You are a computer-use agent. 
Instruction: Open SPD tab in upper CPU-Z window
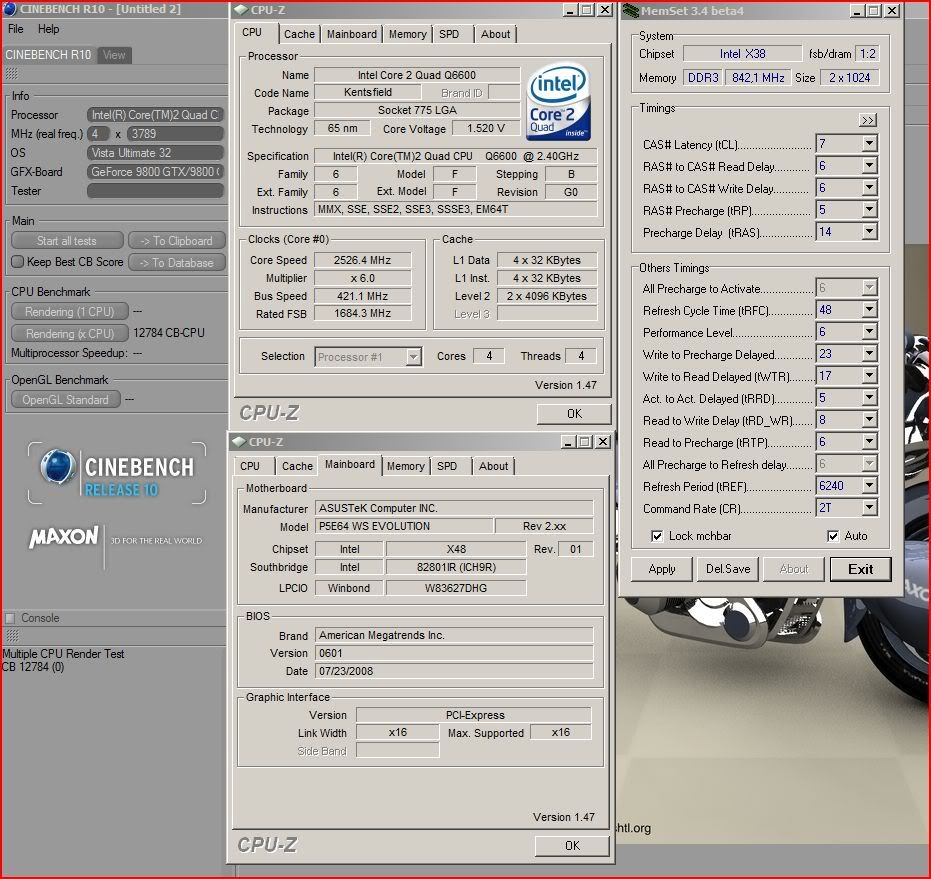(449, 34)
